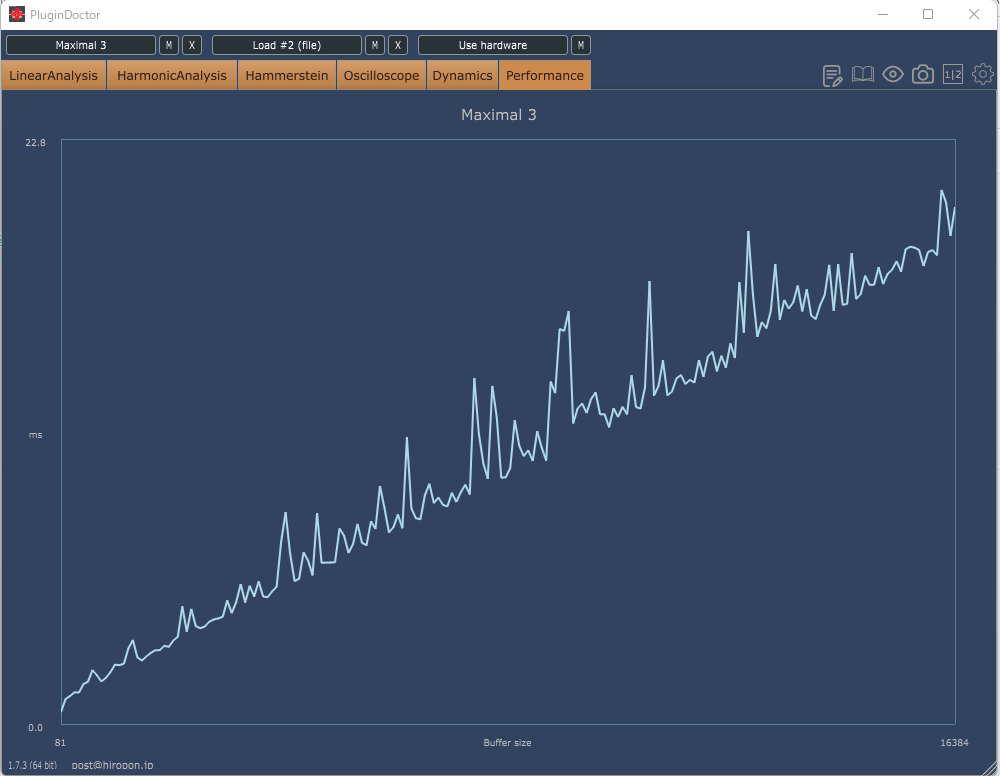1000x776 pixels.
Task: Minimize the PluginDoctor window
Action: coord(883,14)
